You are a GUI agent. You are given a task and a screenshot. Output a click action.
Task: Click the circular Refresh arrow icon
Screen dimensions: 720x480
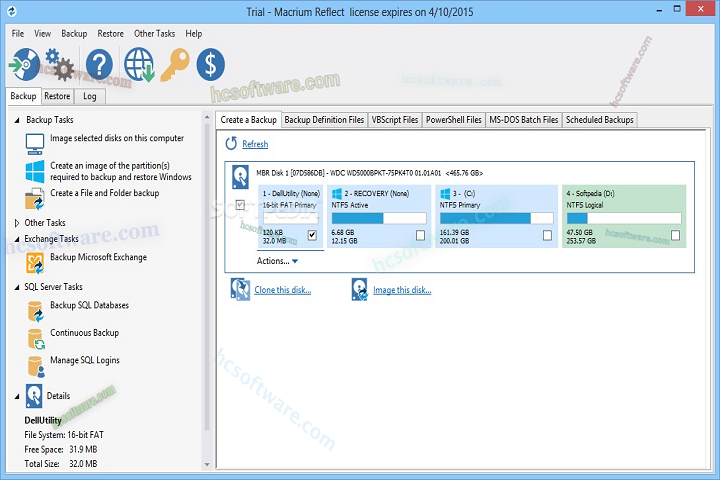point(231,143)
